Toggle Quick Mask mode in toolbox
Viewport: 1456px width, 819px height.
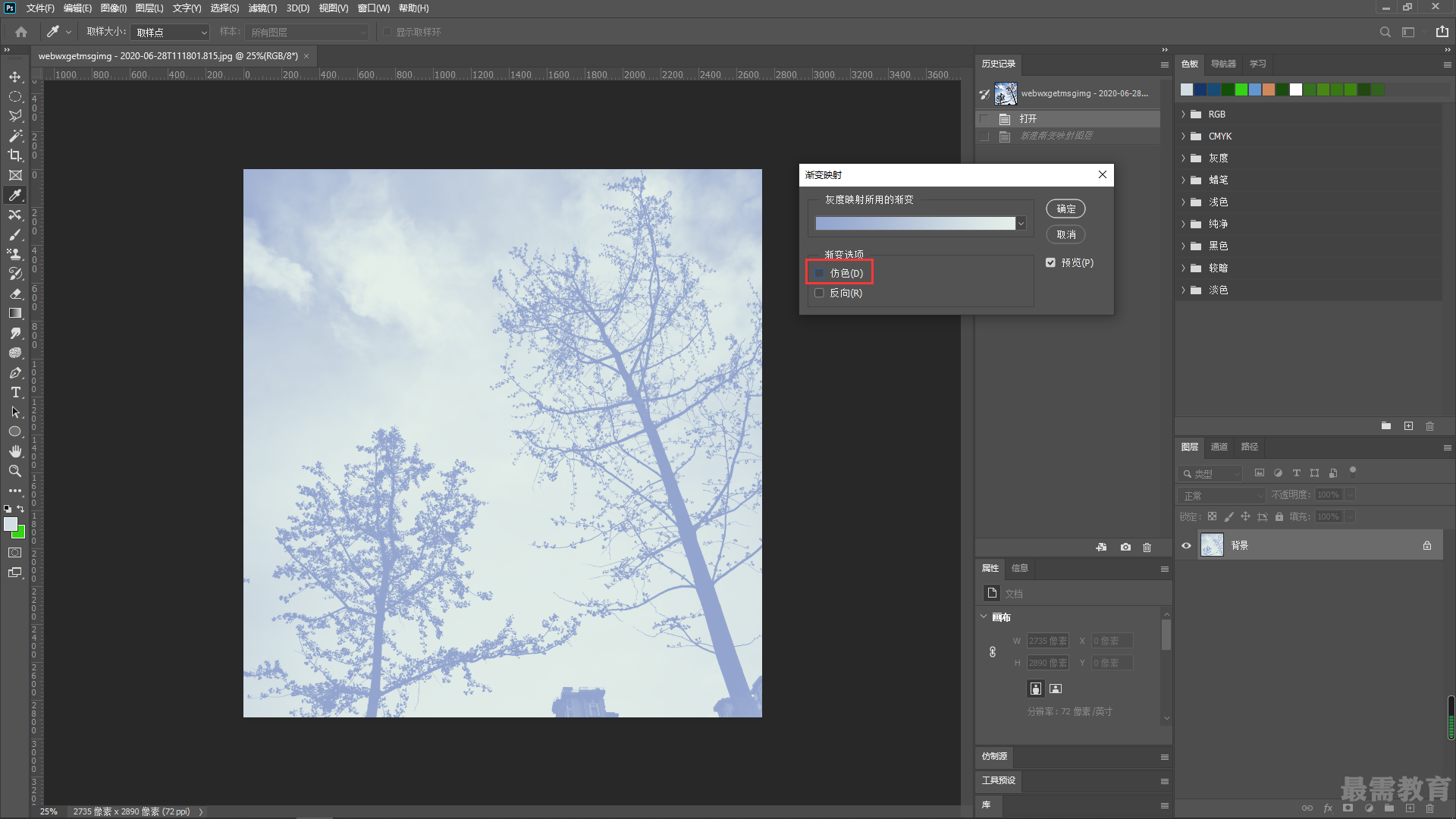pyautogui.click(x=15, y=553)
